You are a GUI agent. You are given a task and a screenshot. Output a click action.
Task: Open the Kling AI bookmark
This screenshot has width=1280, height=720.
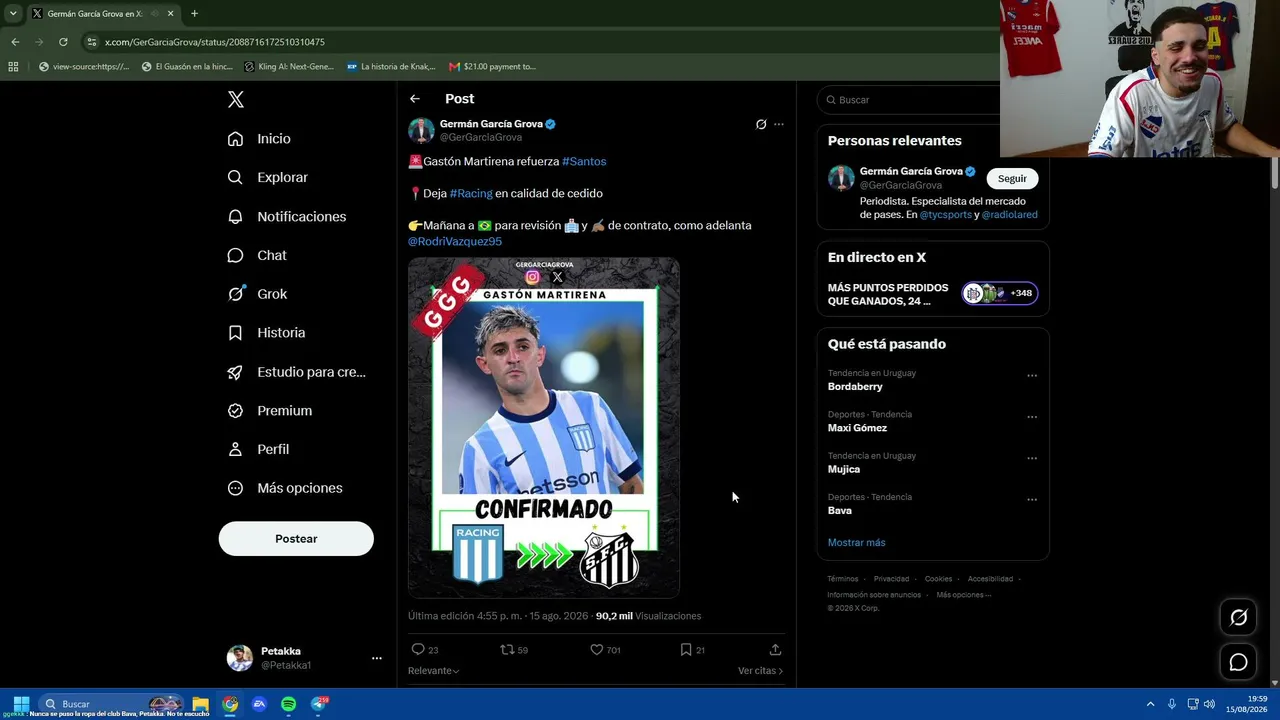(289, 67)
